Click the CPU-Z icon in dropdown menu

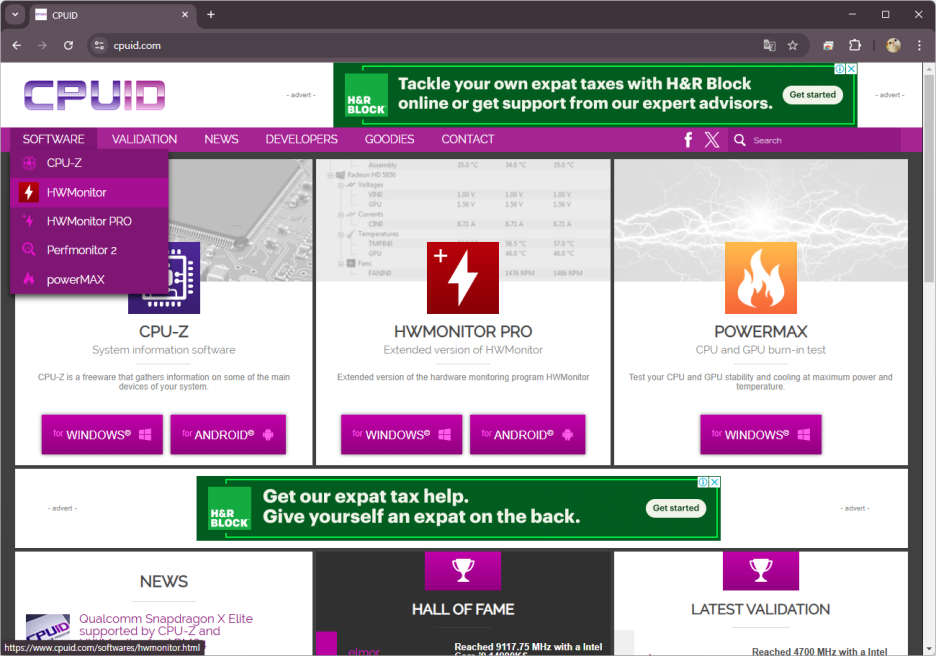click(29, 163)
